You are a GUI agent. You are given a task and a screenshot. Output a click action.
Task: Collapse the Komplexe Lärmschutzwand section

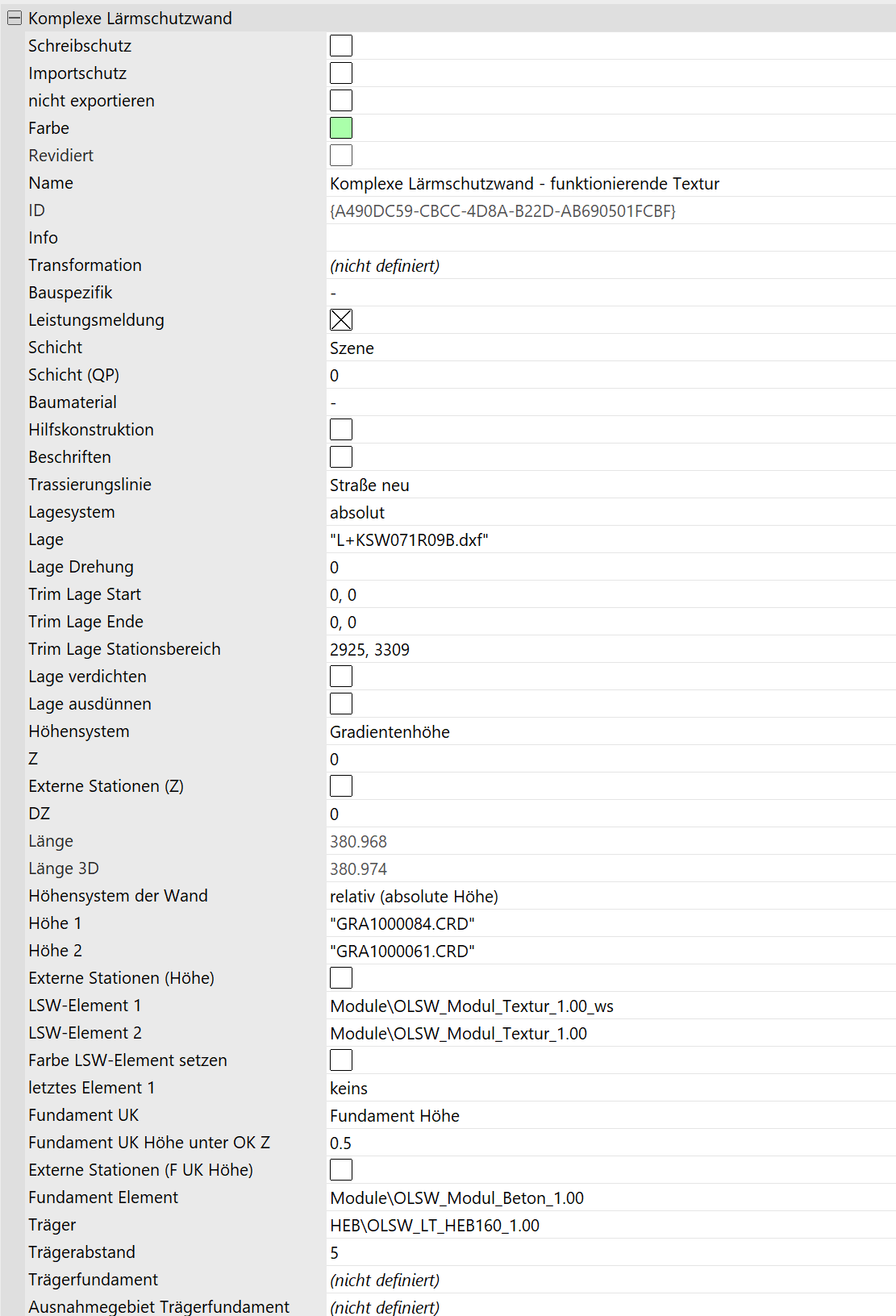[15, 18]
